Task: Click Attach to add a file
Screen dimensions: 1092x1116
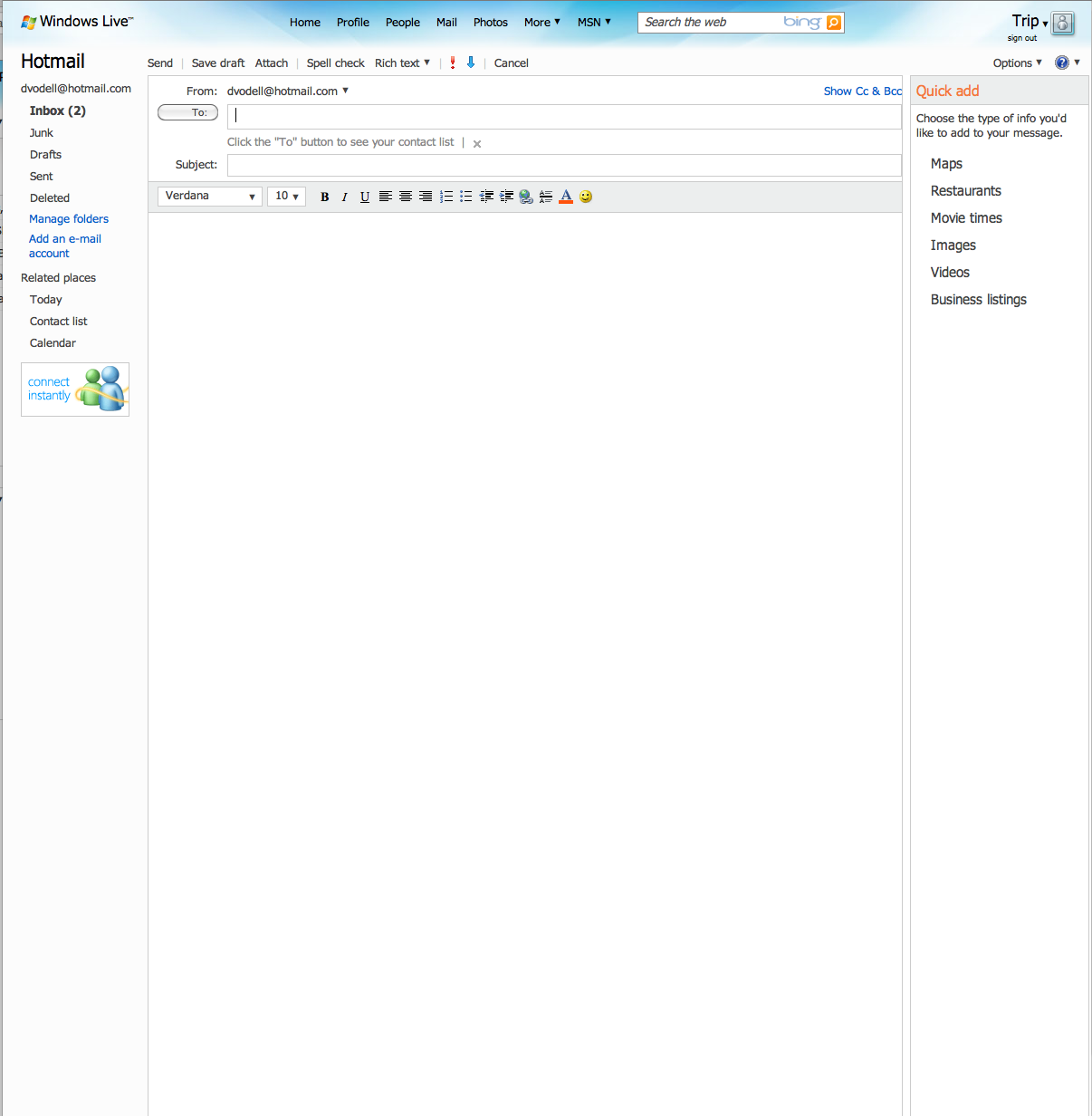Action: pyautogui.click(x=272, y=63)
